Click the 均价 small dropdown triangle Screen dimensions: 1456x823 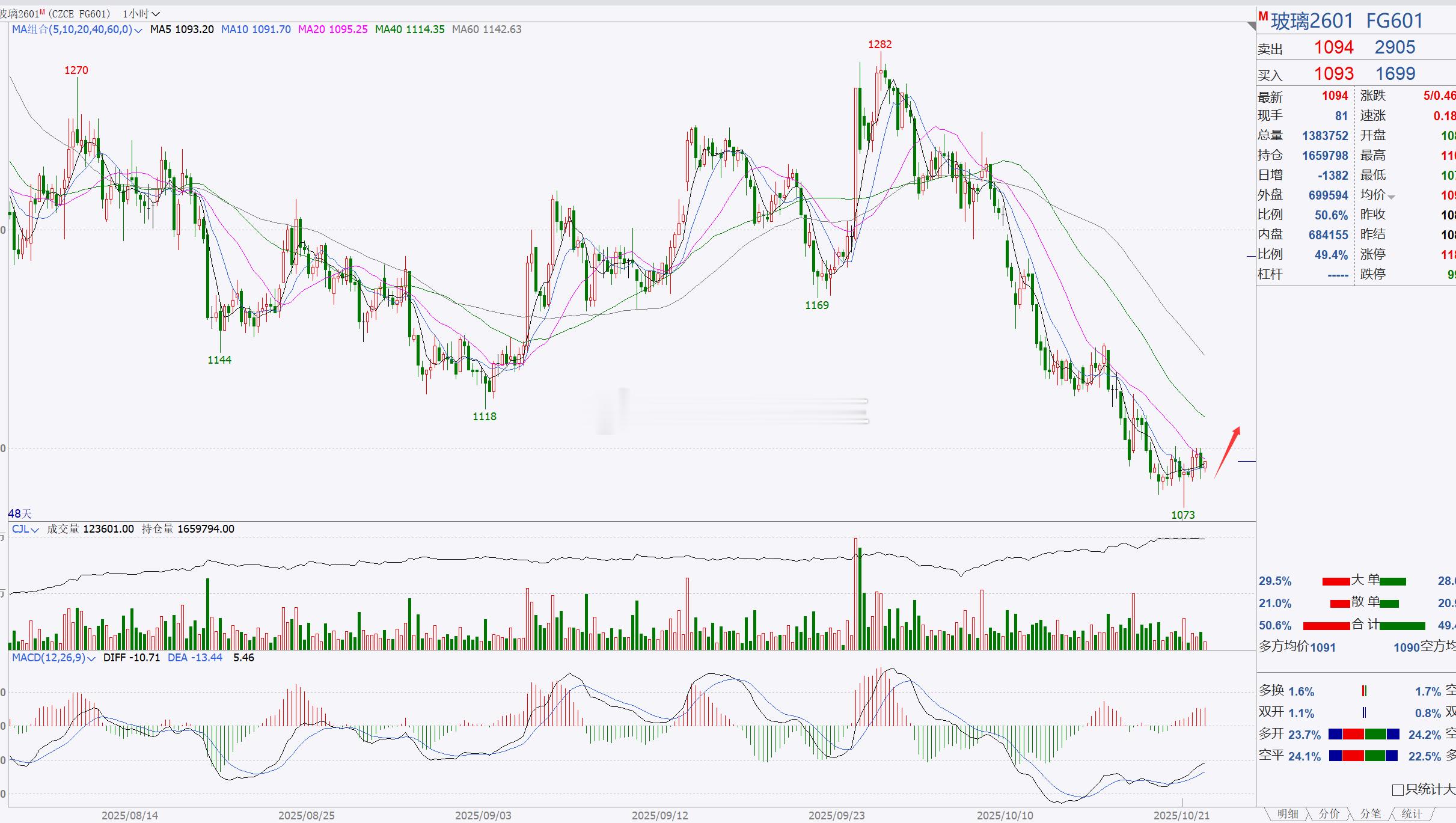point(1391,197)
